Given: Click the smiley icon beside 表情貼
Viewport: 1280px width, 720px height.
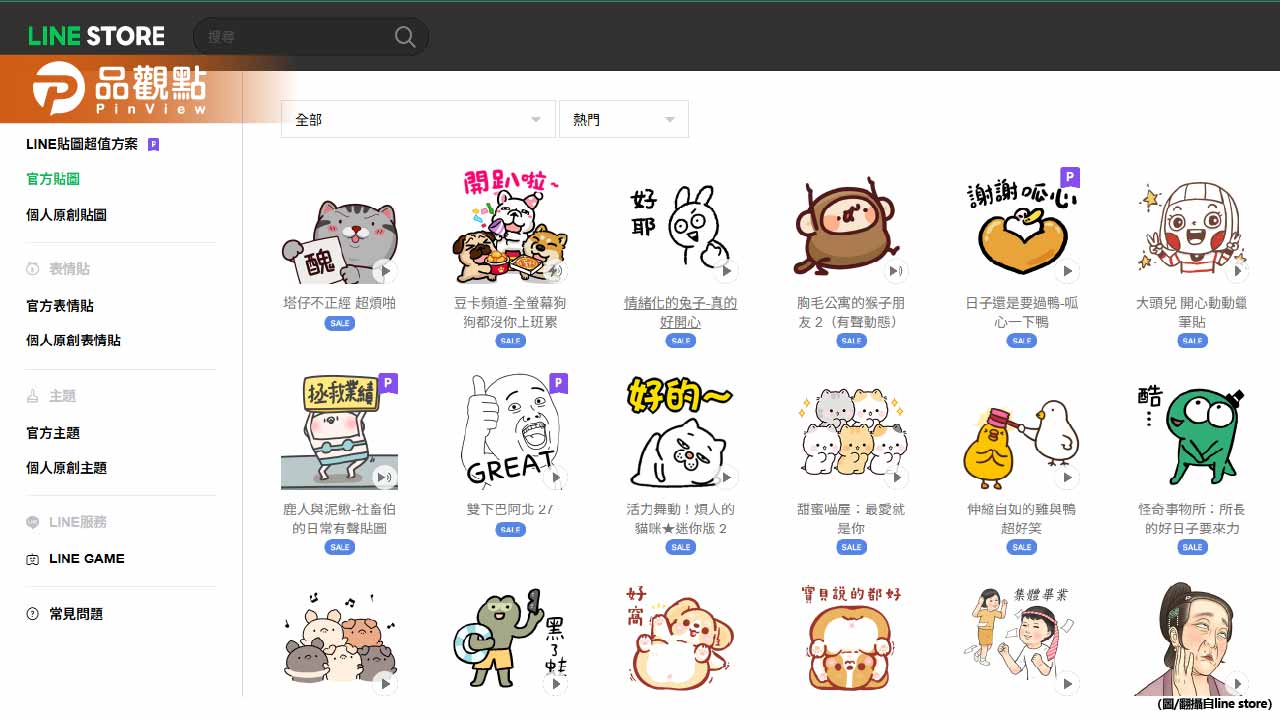Looking at the screenshot, I should [33, 269].
